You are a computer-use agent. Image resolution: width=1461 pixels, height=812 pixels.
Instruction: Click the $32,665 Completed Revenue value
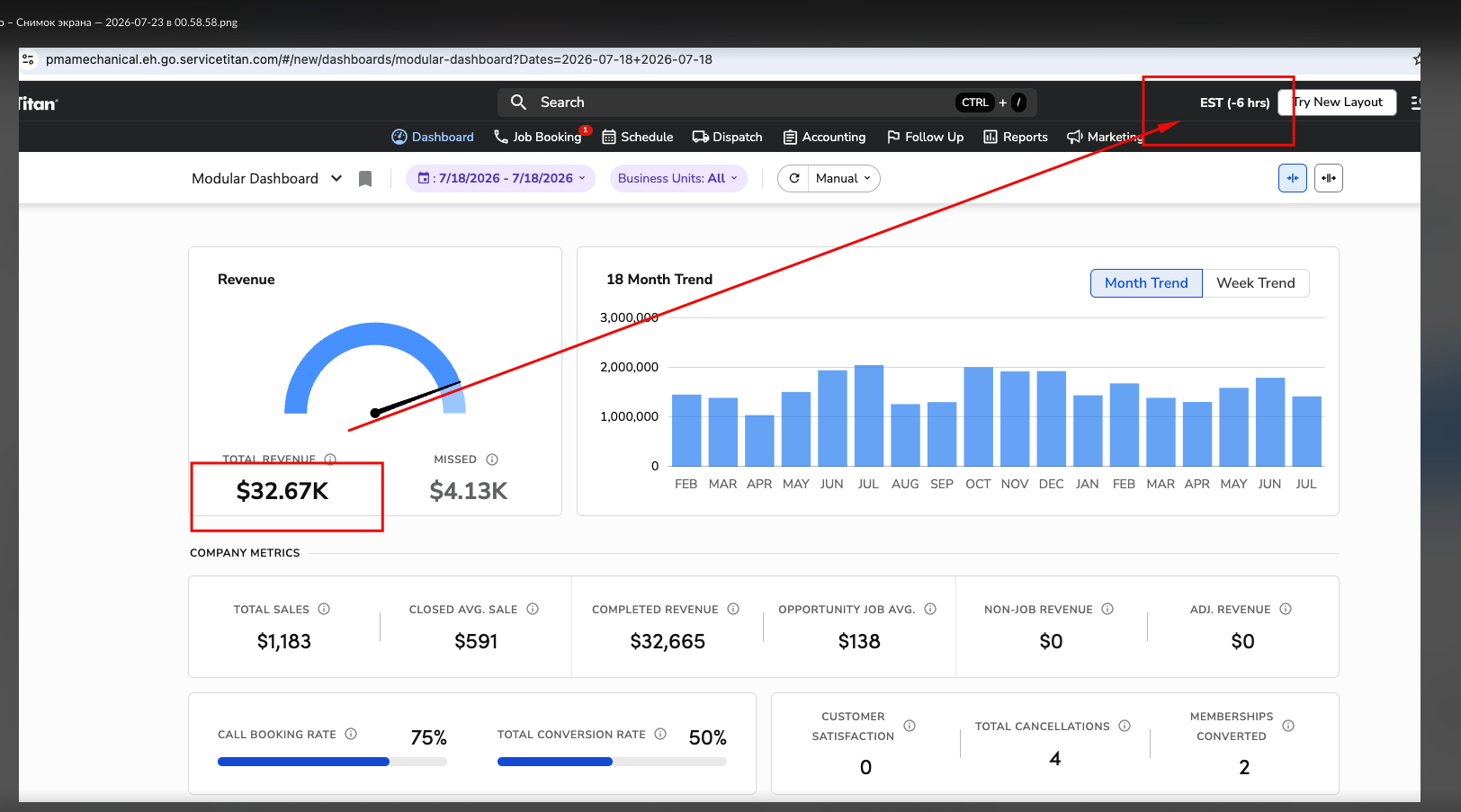coord(668,641)
